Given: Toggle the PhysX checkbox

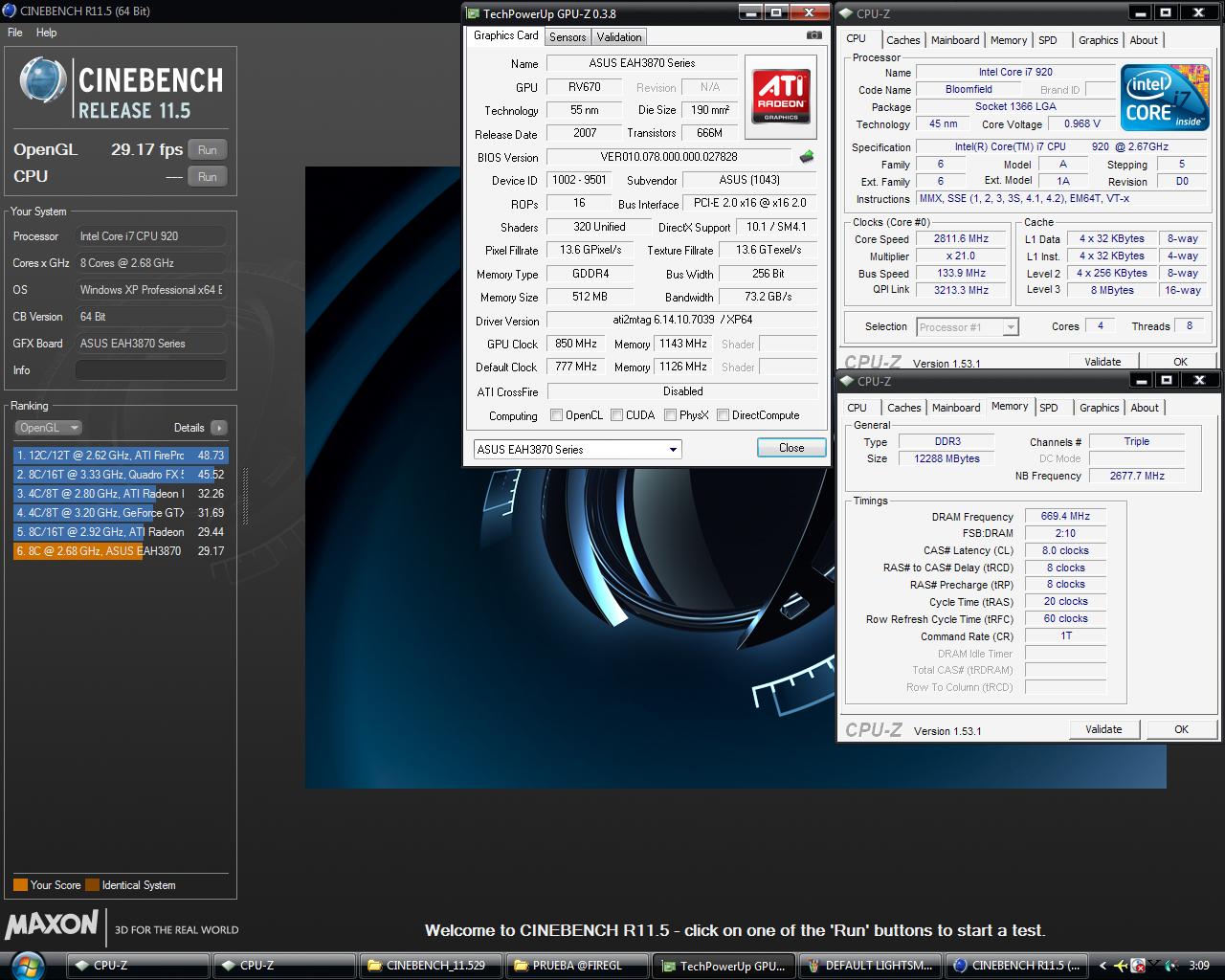Looking at the screenshot, I should pos(671,415).
